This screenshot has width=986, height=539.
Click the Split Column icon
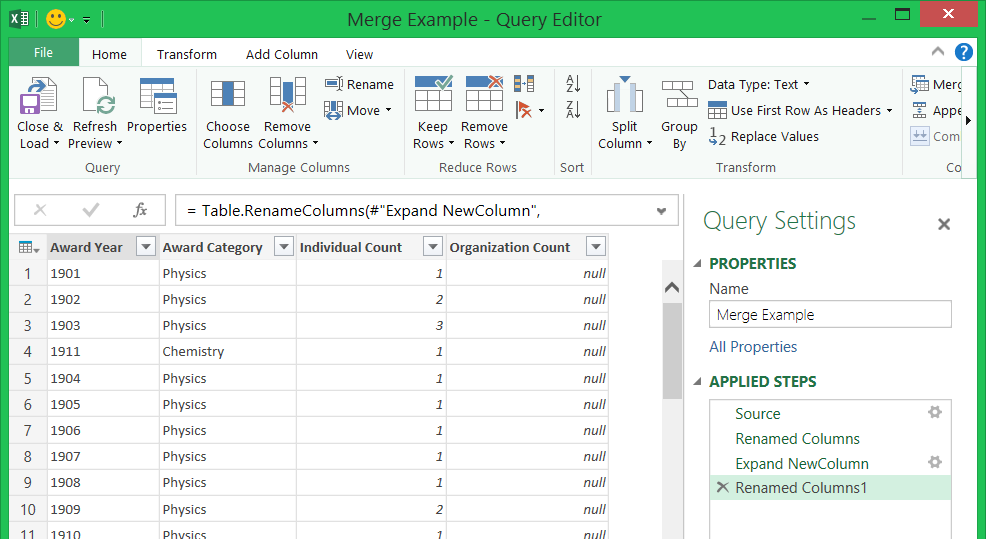pos(625,96)
